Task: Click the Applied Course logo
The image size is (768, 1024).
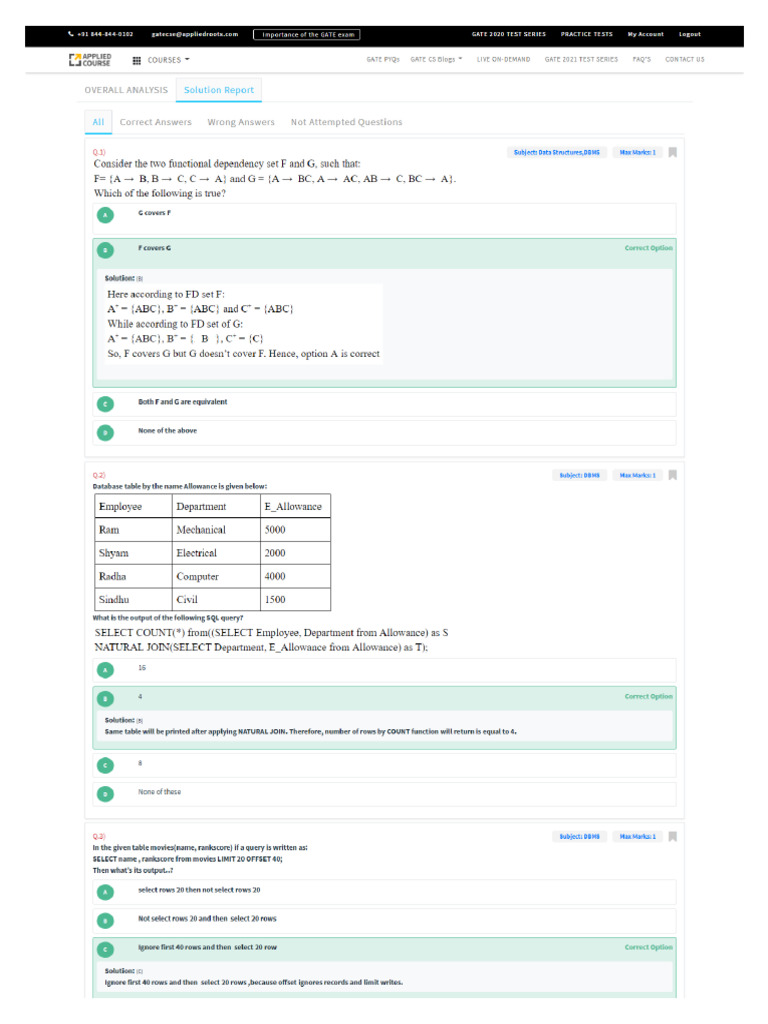Action: [x=90, y=60]
